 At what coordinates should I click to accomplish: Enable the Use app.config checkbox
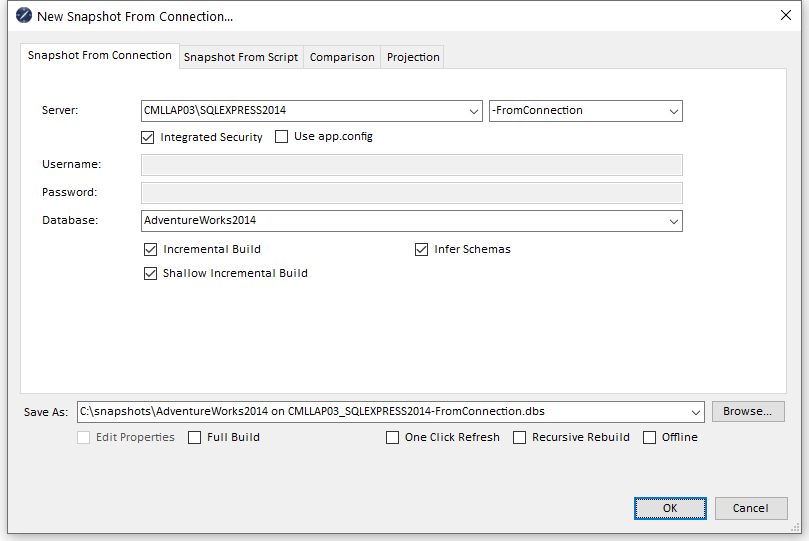281,137
